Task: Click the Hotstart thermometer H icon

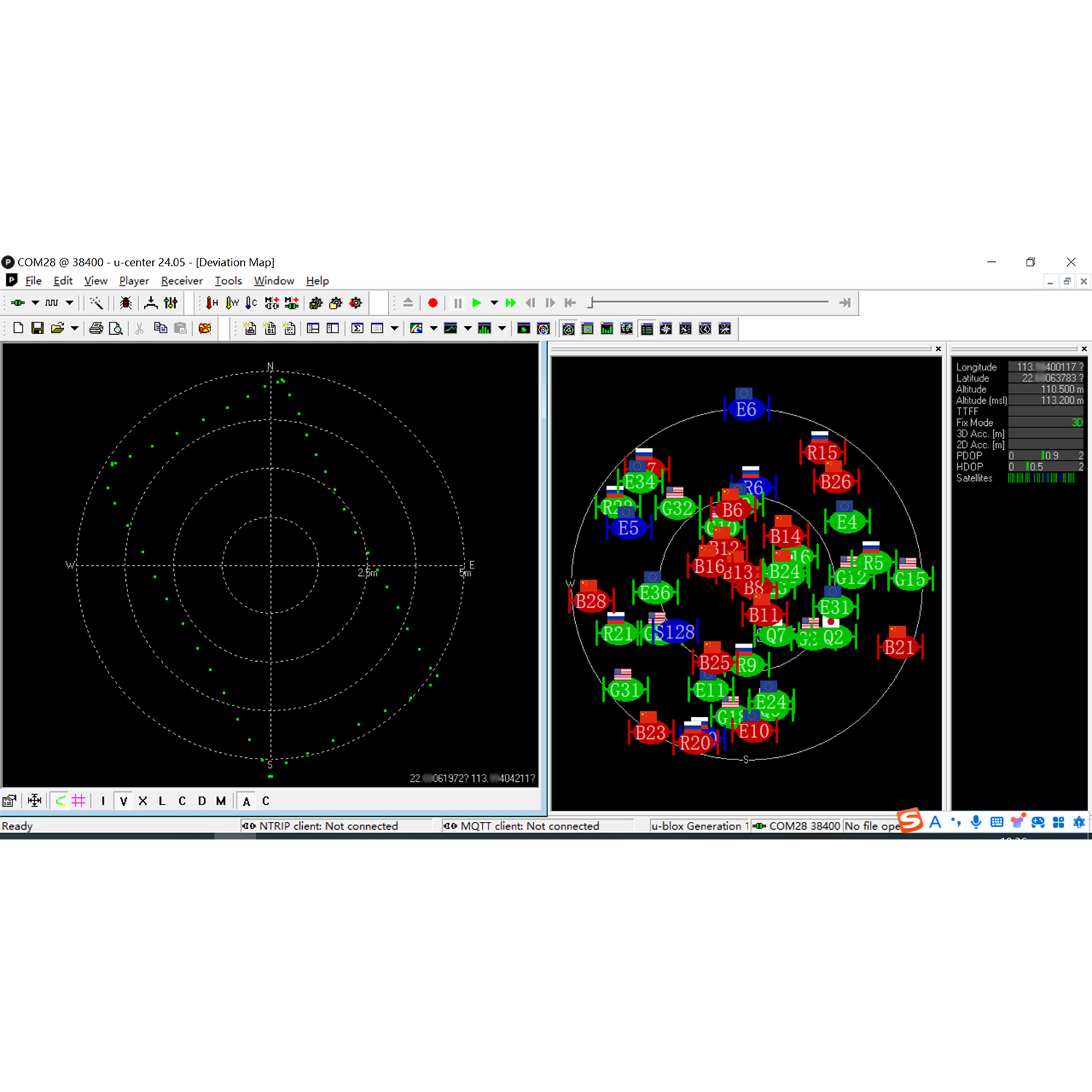Action: pyautogui.click(x=212, y=303)
